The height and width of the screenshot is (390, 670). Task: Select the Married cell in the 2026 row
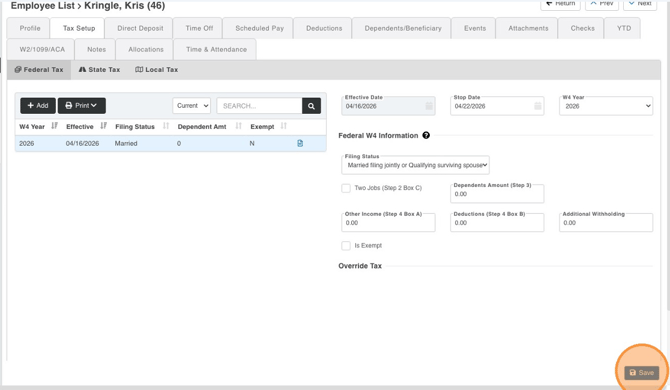(126, 144)
